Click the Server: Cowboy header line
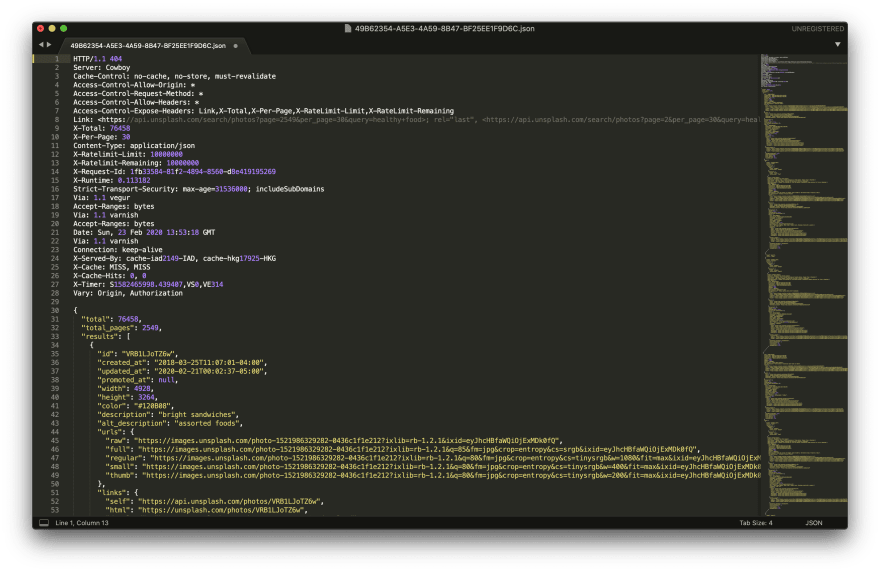This screenshot has height=572, width=880. click(x=102, y=67)
